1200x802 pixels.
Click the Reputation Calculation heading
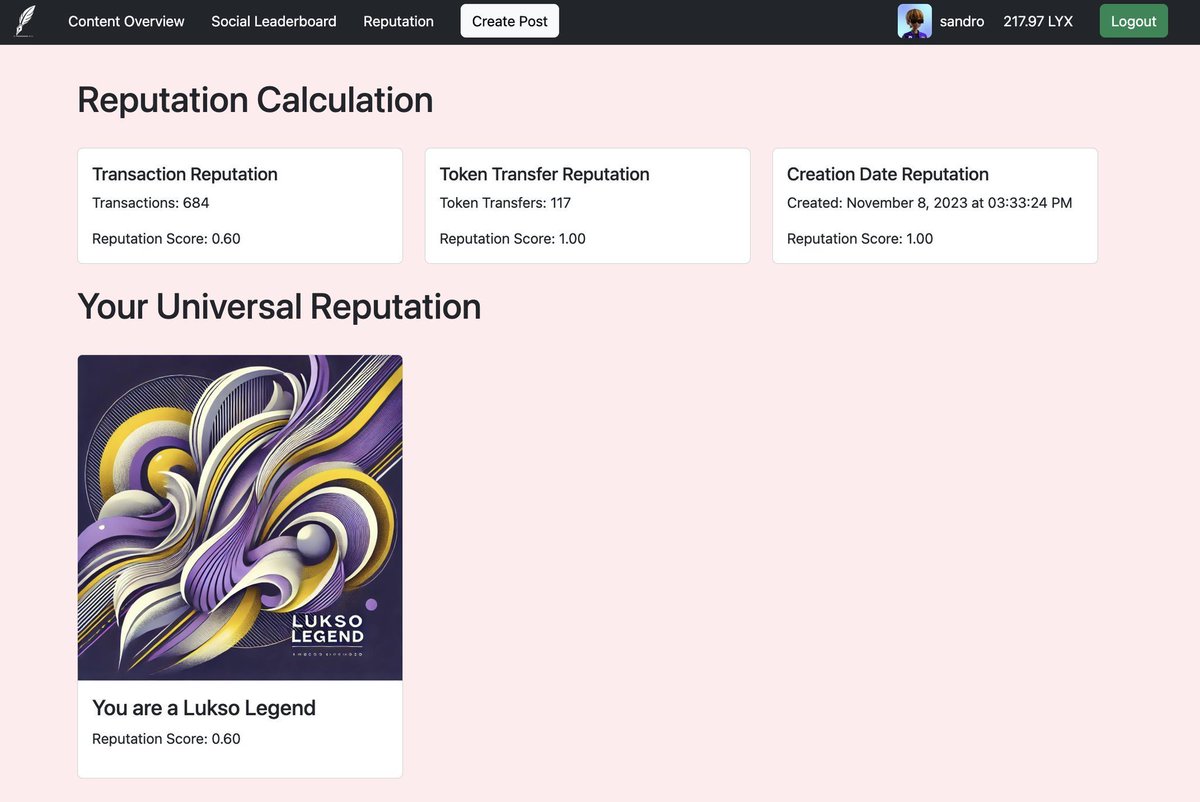pos(255,100)
